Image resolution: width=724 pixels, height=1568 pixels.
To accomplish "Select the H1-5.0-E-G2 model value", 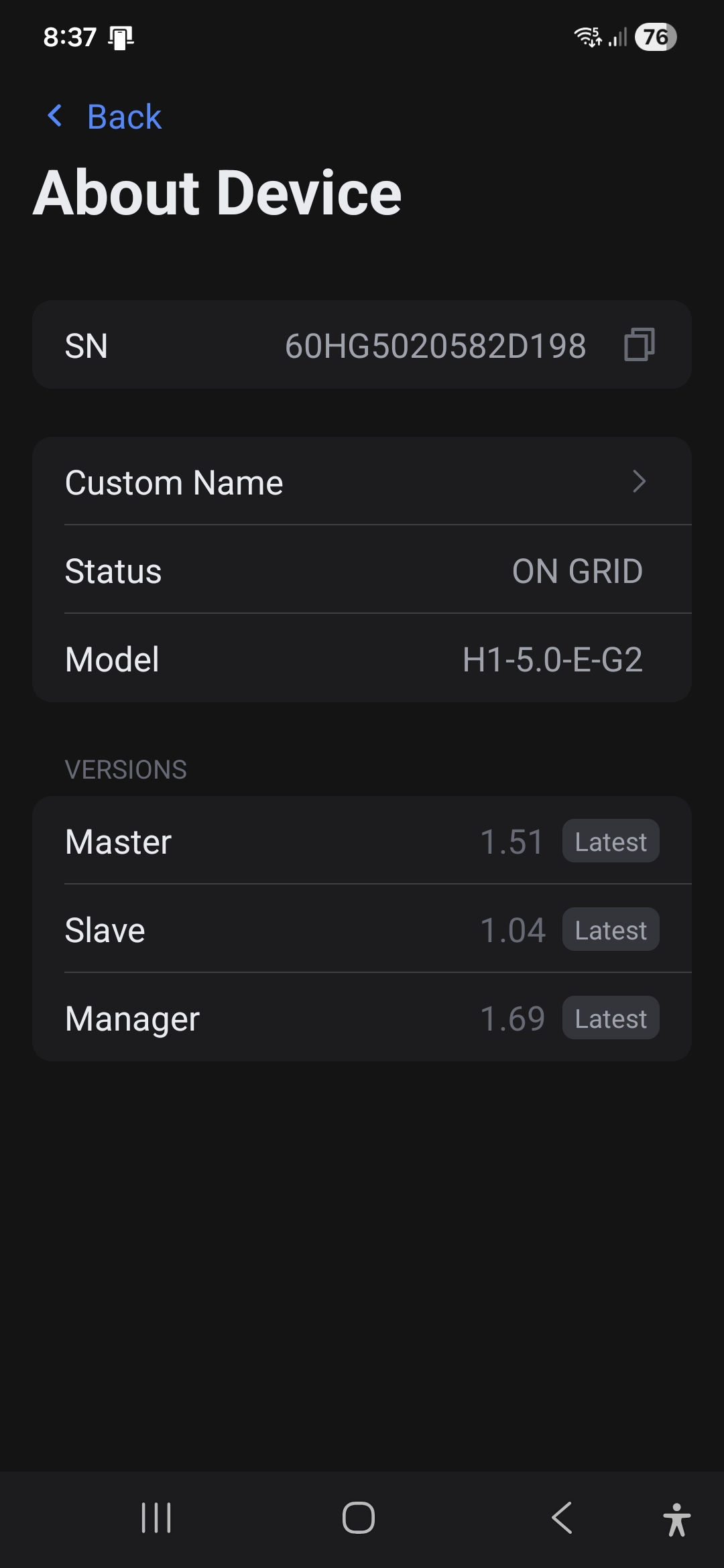I will pos(552,660).
